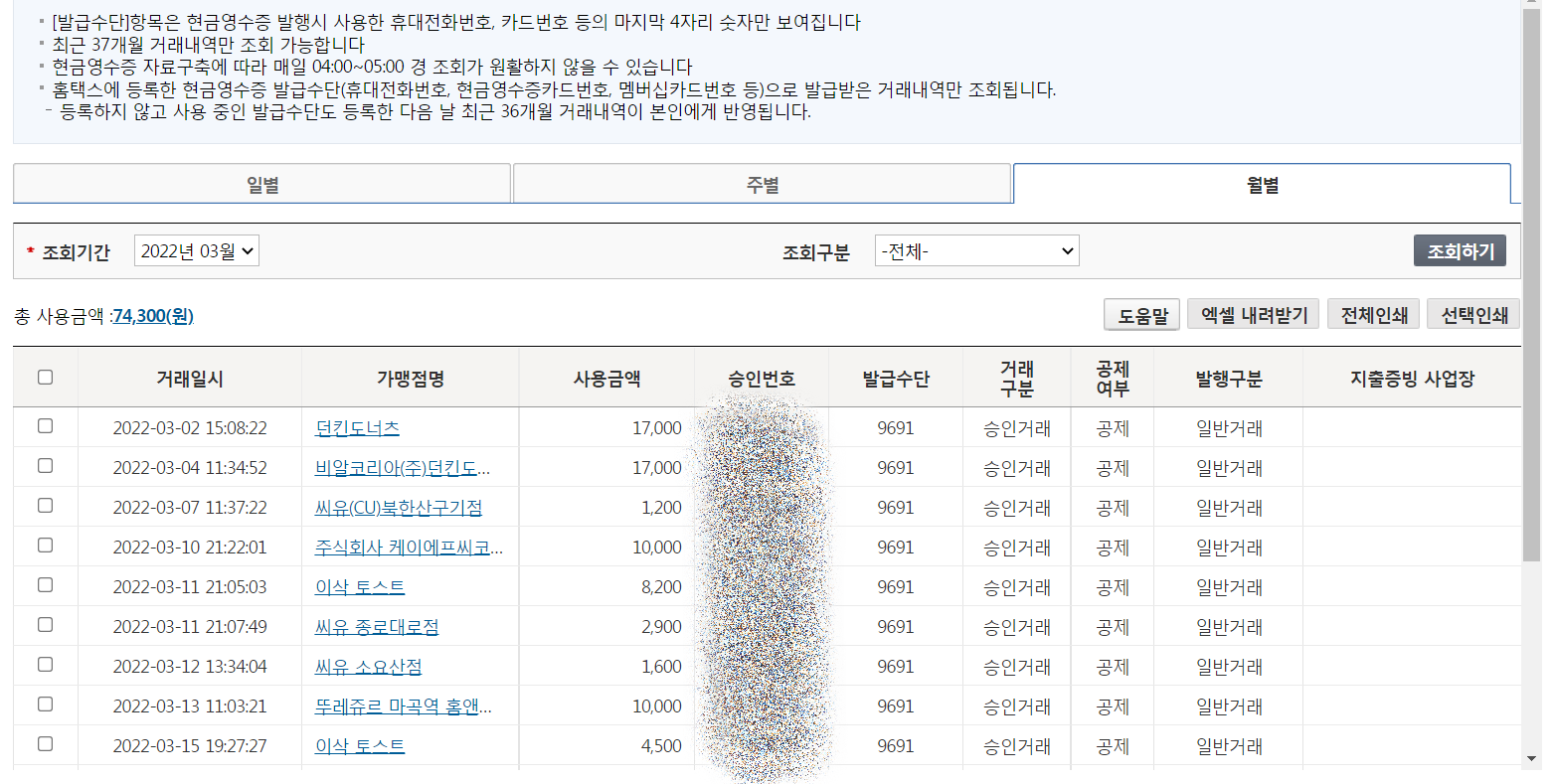The height and width of the screenshot is (784, 1555).
Task: Click the 전체인쇄 button
Action: pyautogui.click(x=1374, y=315)
